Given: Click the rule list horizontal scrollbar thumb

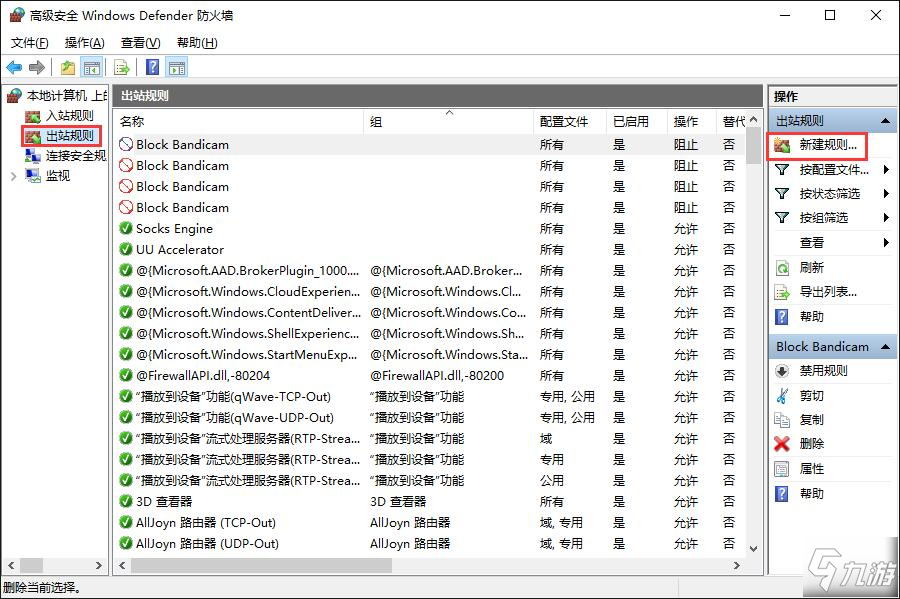Looking at the screenshot, I should click(x=261, y=565).
